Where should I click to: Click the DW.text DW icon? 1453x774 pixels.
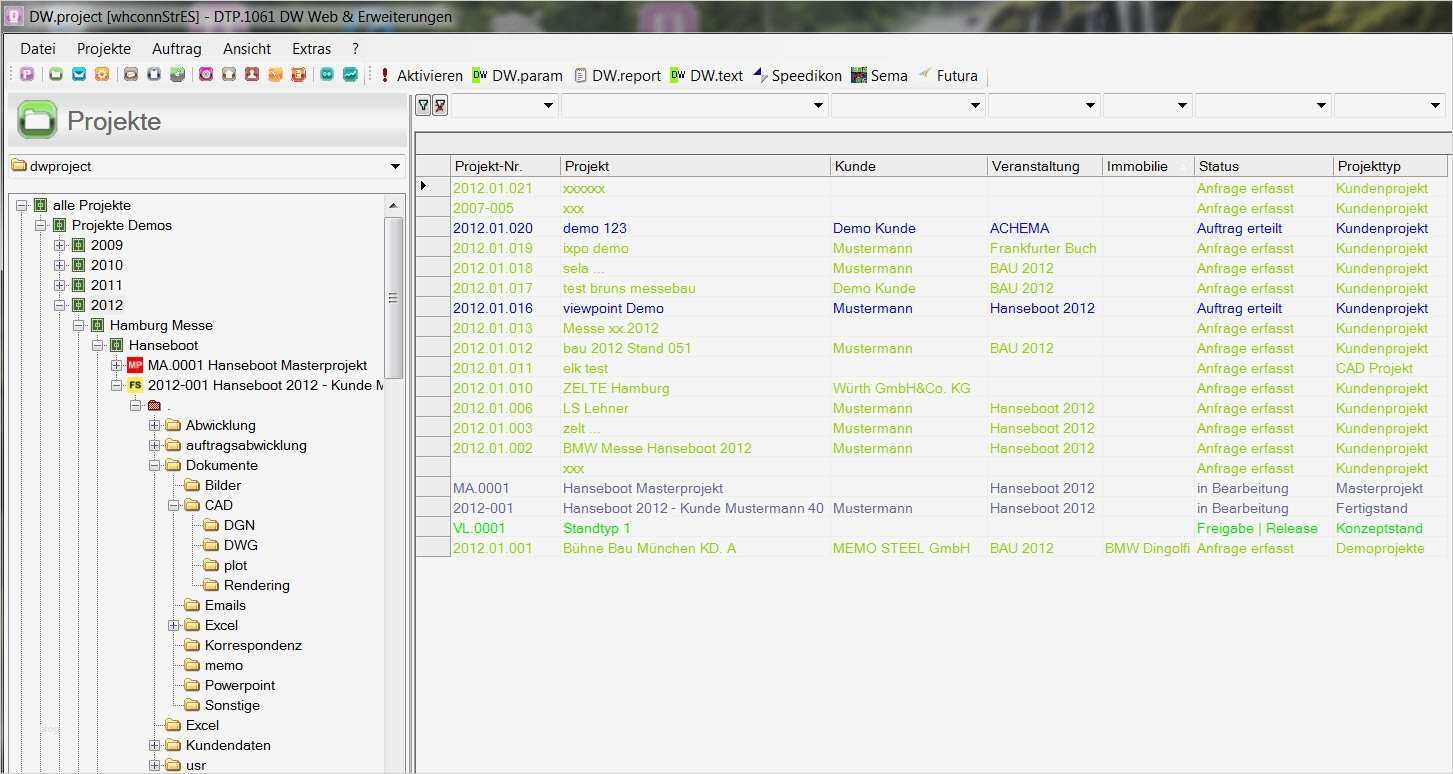[x=678, y=75]
